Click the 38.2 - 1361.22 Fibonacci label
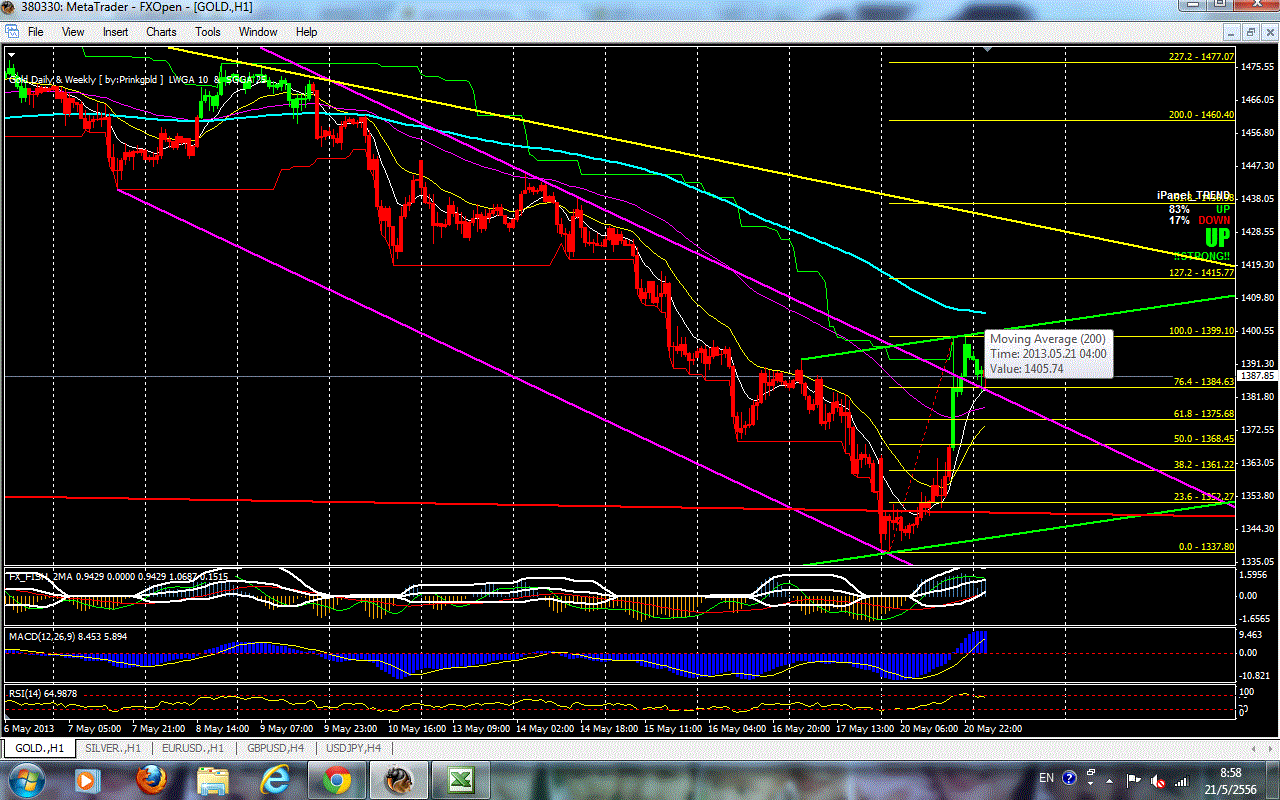Image resolution: width=1280 pixels, height=800 pixels. coord(1204,464)
